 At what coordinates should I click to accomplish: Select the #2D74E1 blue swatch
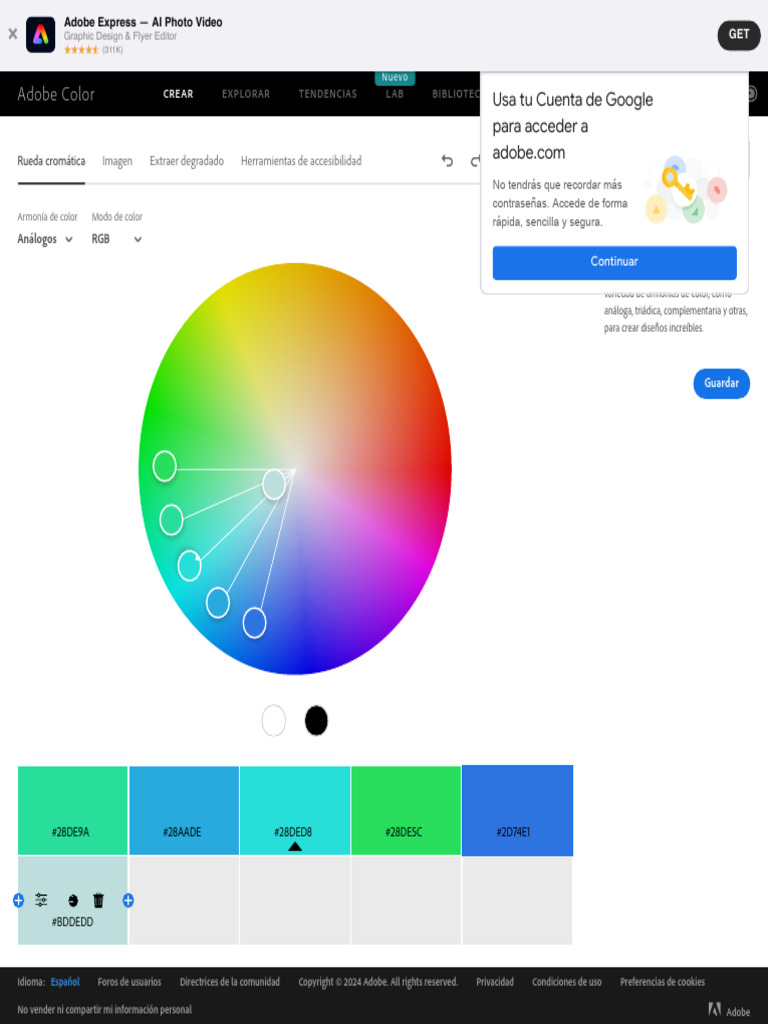coord(517,810)
